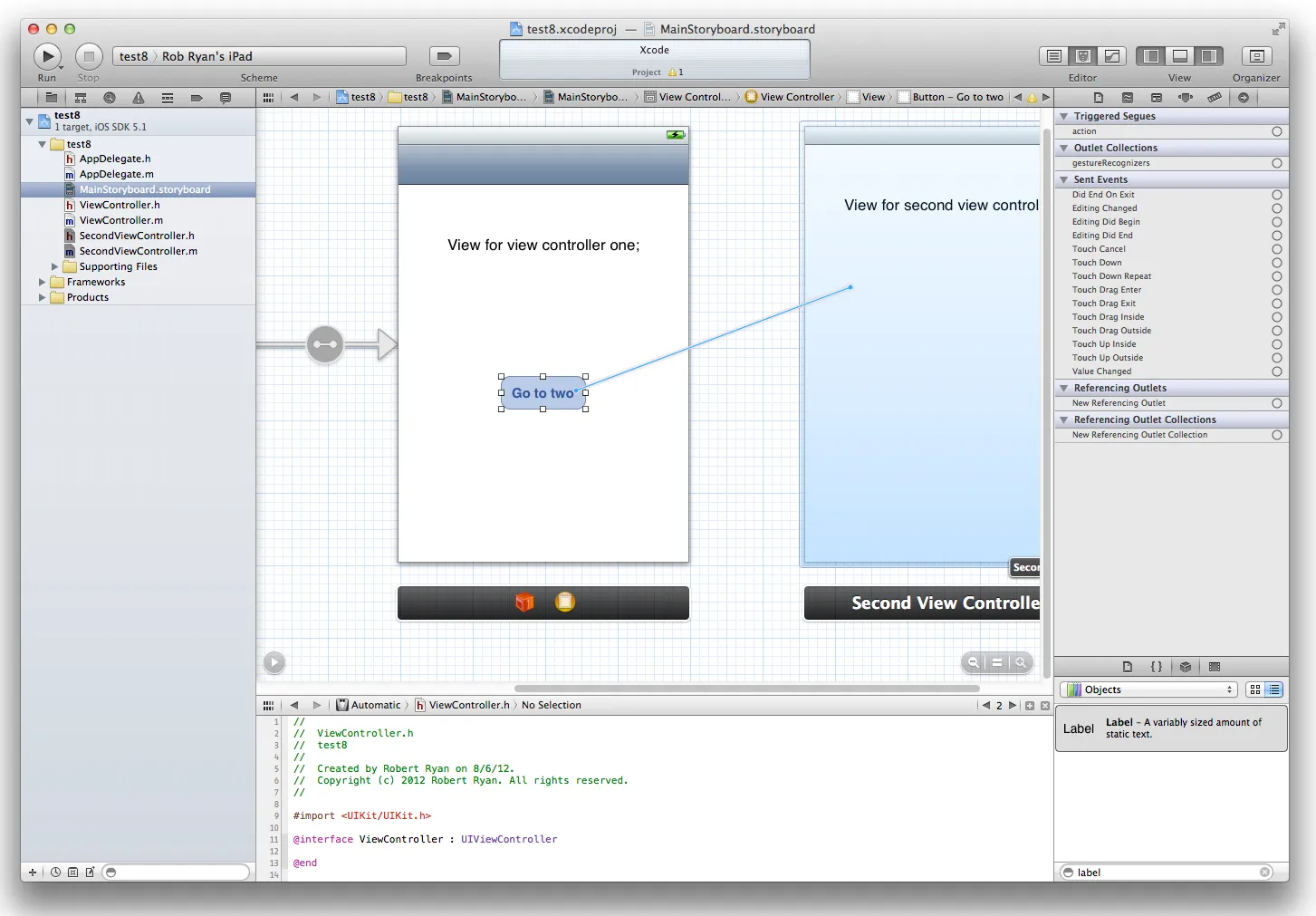Screen dimensions: 1316x916
Task: Switch object library to icon view
Action: click(1255, 689)
